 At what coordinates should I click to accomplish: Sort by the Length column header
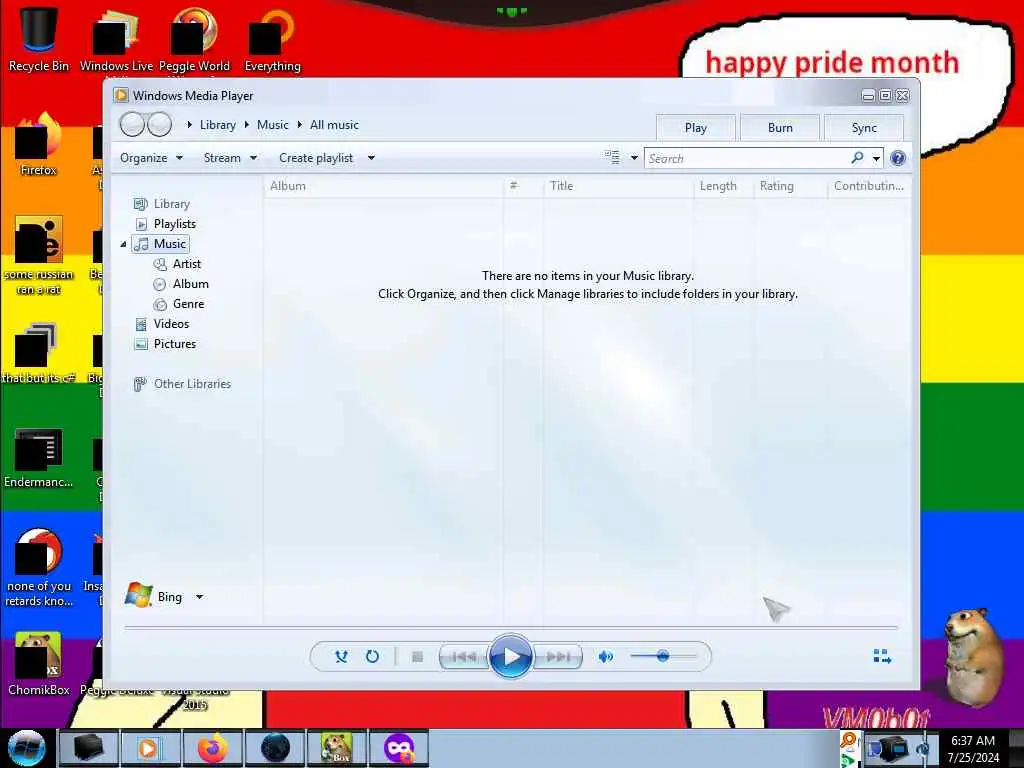[724, 186]
